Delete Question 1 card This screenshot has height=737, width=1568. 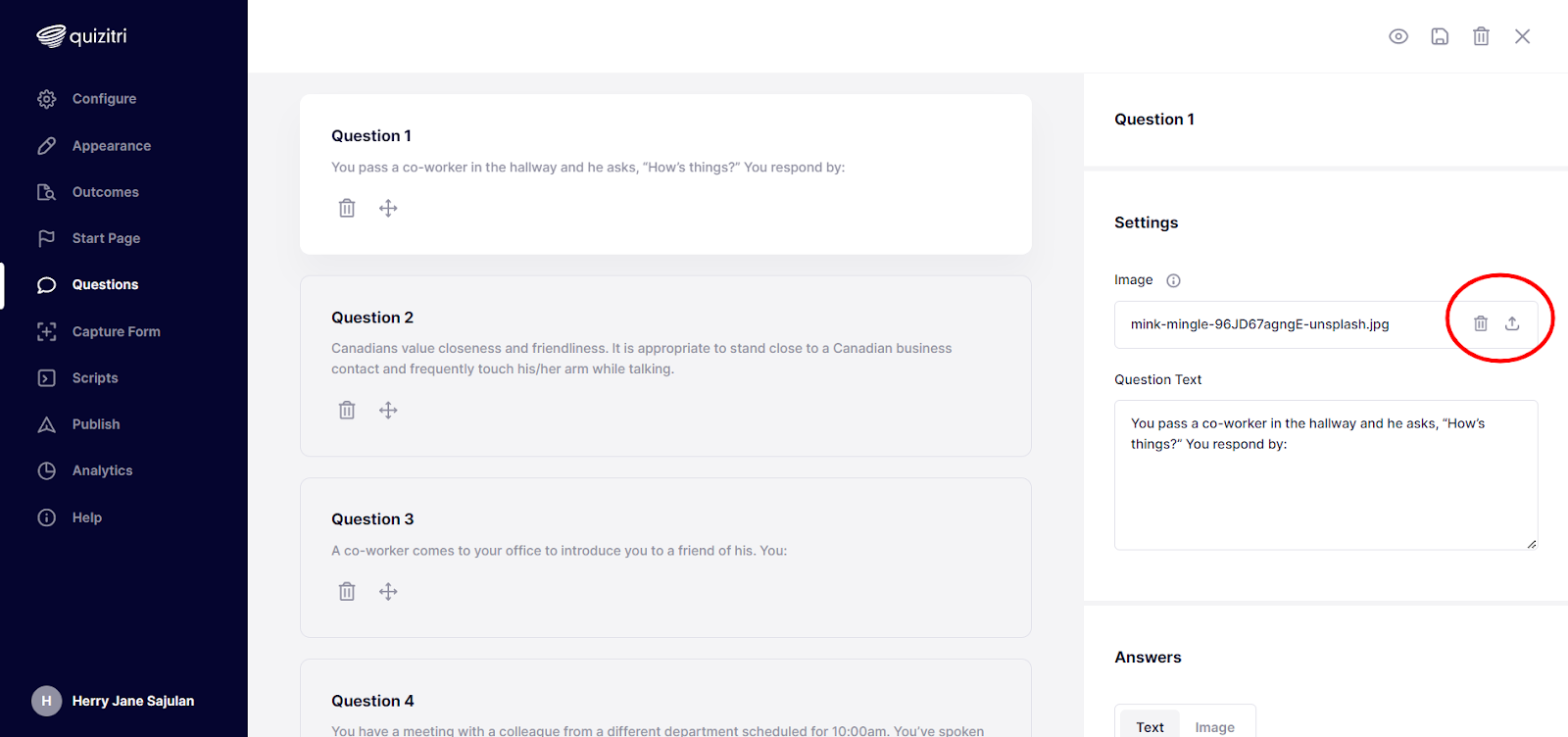click(347, 208)
